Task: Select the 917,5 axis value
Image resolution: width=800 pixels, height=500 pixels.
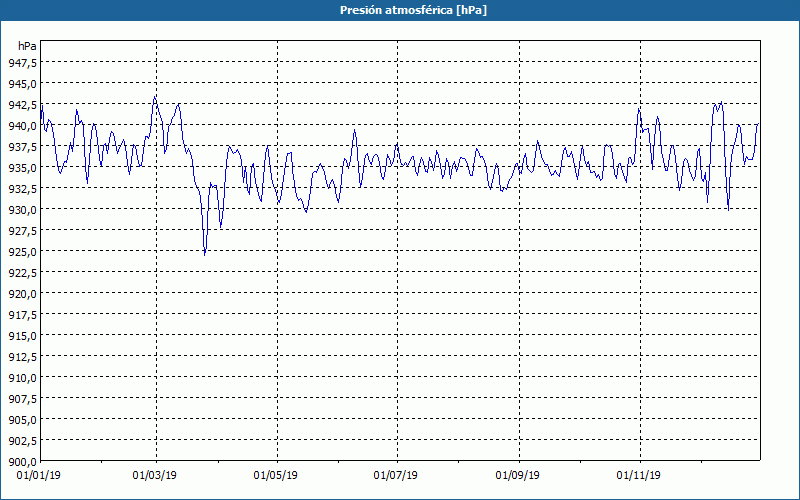Action: (22, 315)
